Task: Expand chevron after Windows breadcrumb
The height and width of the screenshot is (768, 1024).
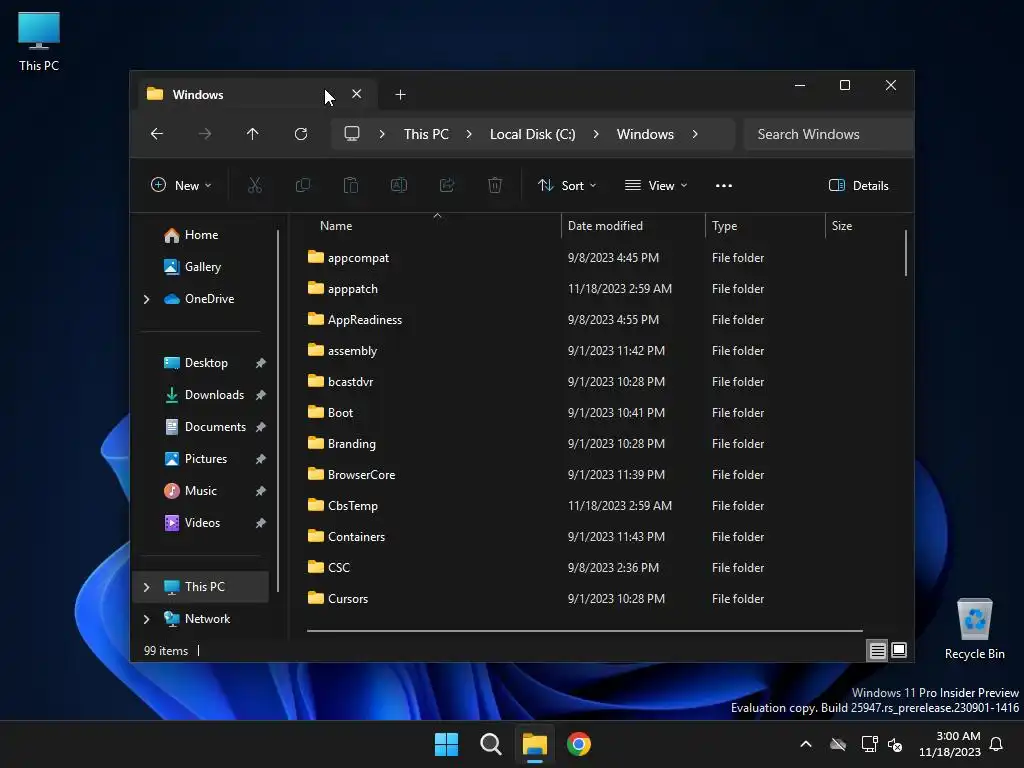Action: (x=695, y=134)
